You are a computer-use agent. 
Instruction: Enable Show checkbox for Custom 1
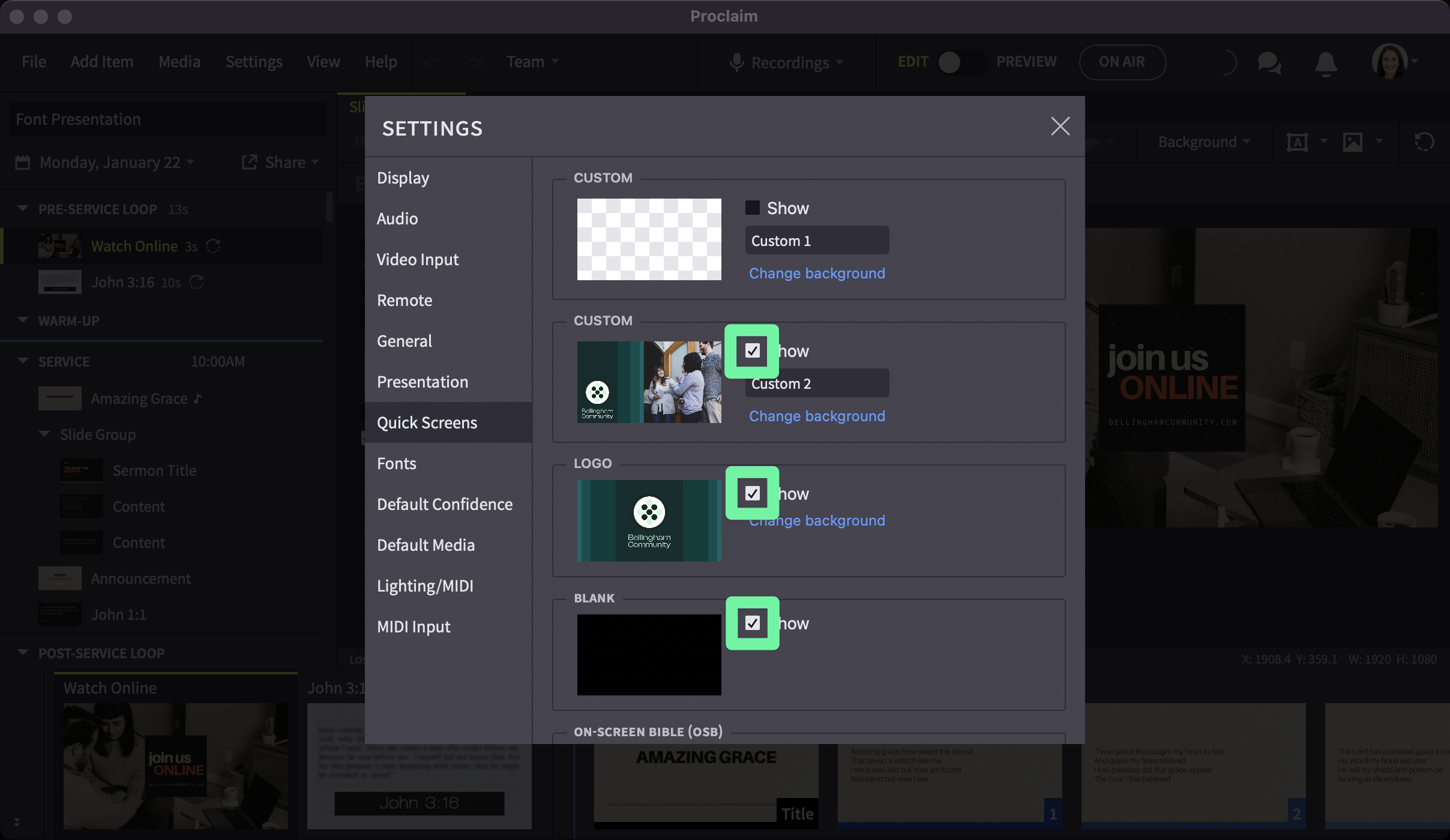753,208
